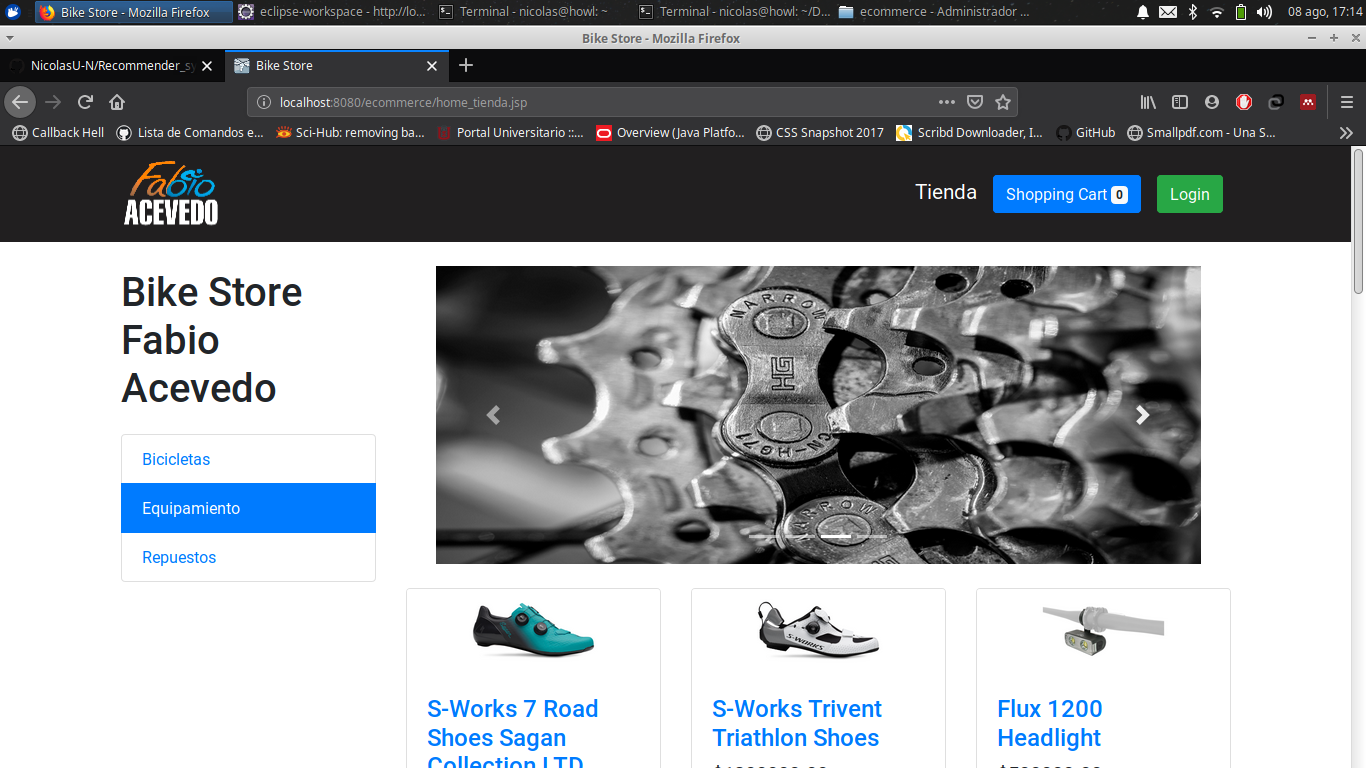Switch to the NicolasU-N/Recommender tab
Screen dimensions: 1366x768
[110, 65]
